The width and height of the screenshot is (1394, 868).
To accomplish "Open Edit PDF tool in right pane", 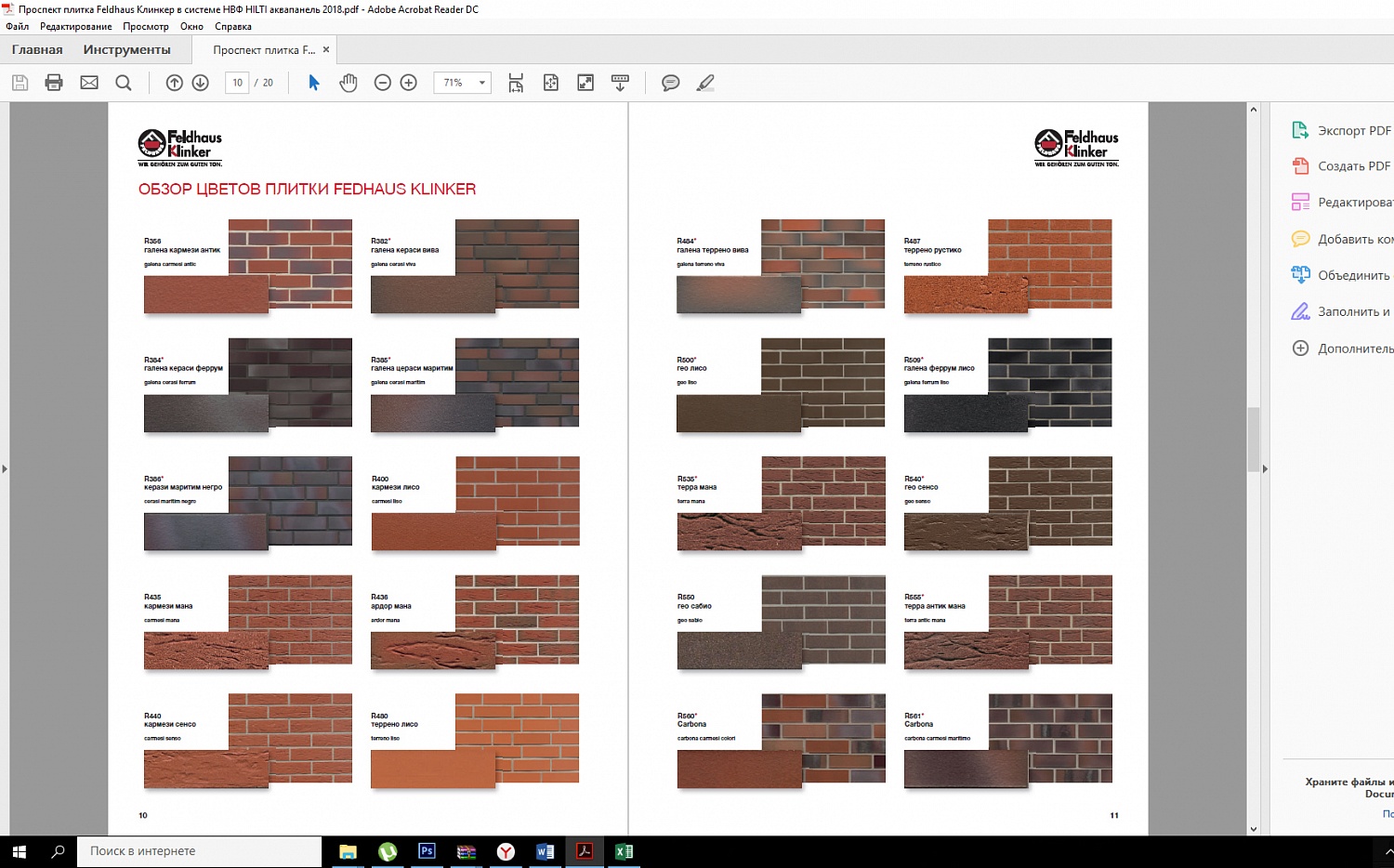I will click(1342, 203).
